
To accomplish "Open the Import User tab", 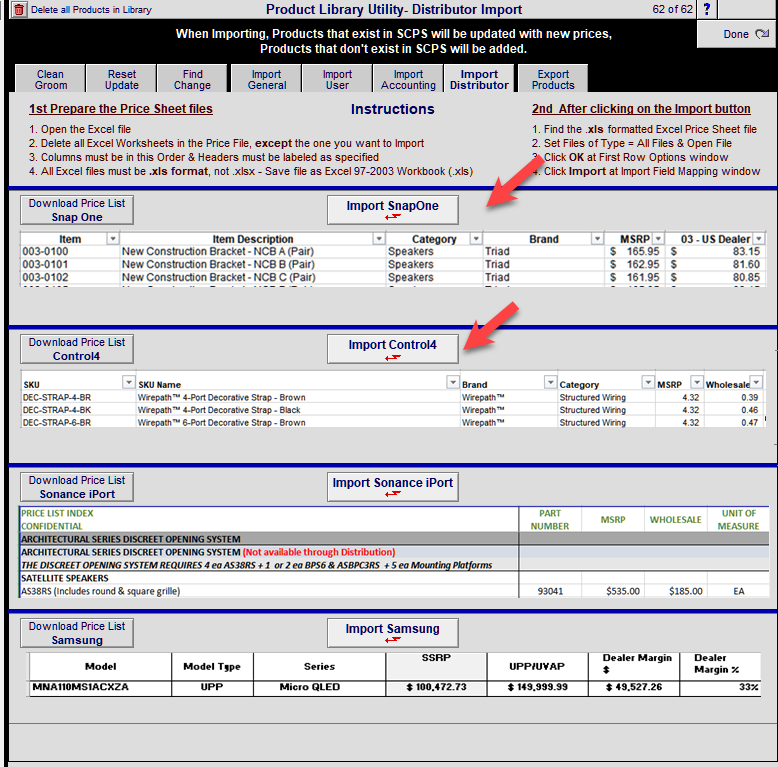I will [337, 79].
